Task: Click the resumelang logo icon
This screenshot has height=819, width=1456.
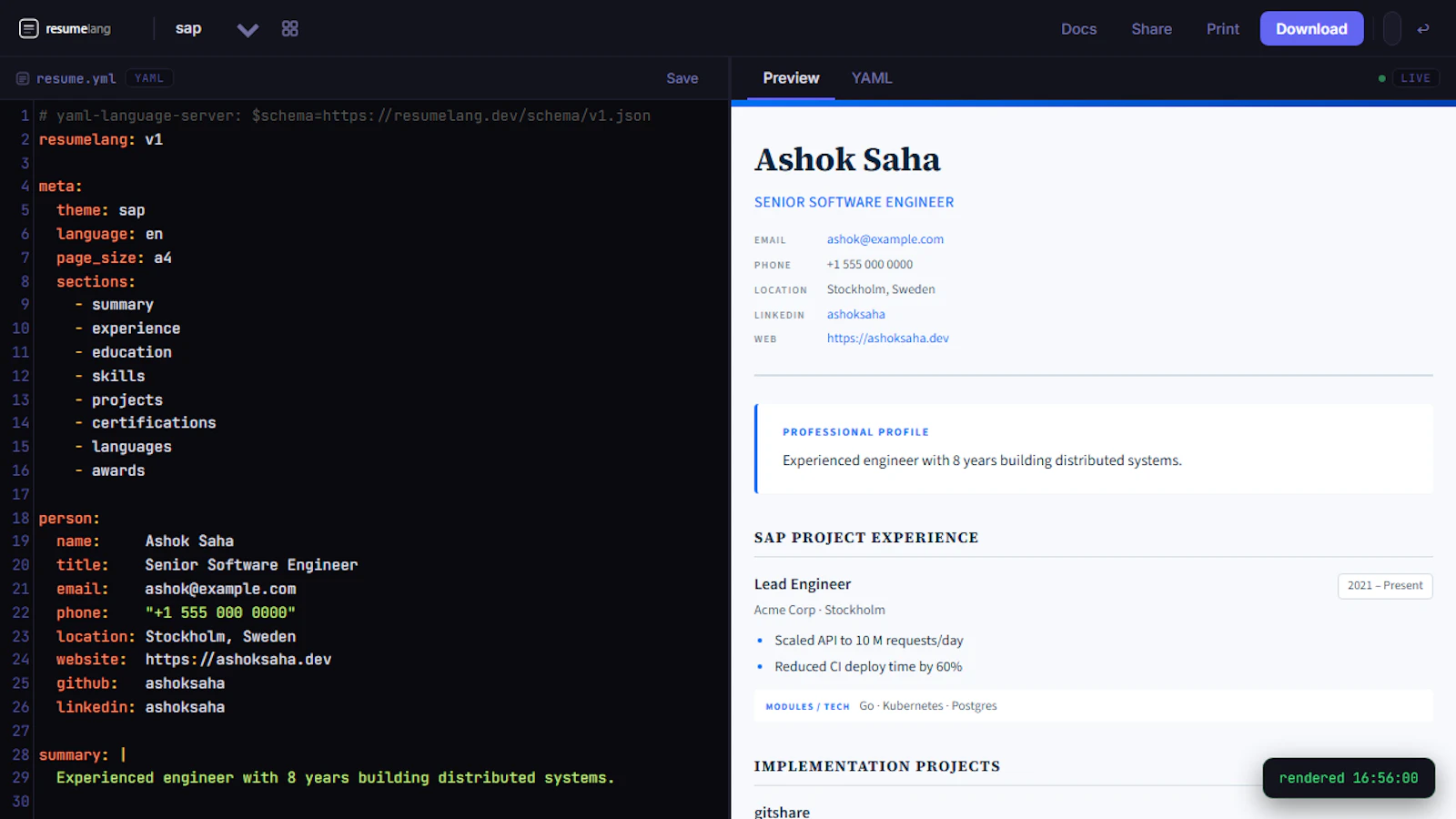Action: tap(29, 29)
